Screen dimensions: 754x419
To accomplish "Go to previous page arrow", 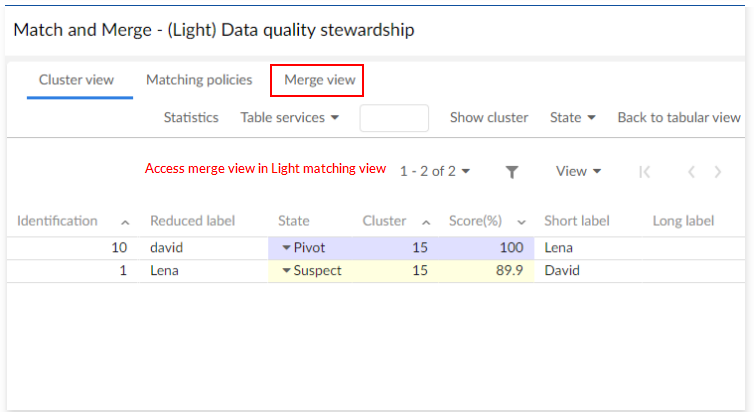I will 690,172.
